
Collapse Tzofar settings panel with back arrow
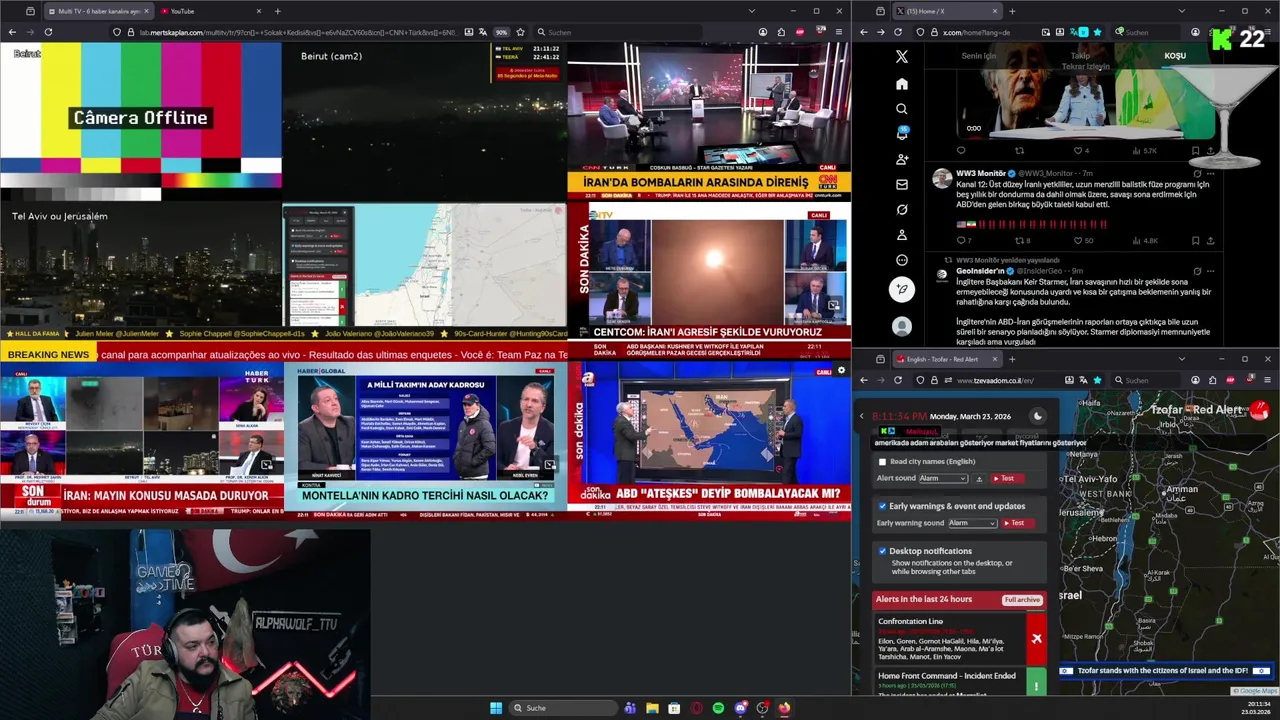[862, 416]
